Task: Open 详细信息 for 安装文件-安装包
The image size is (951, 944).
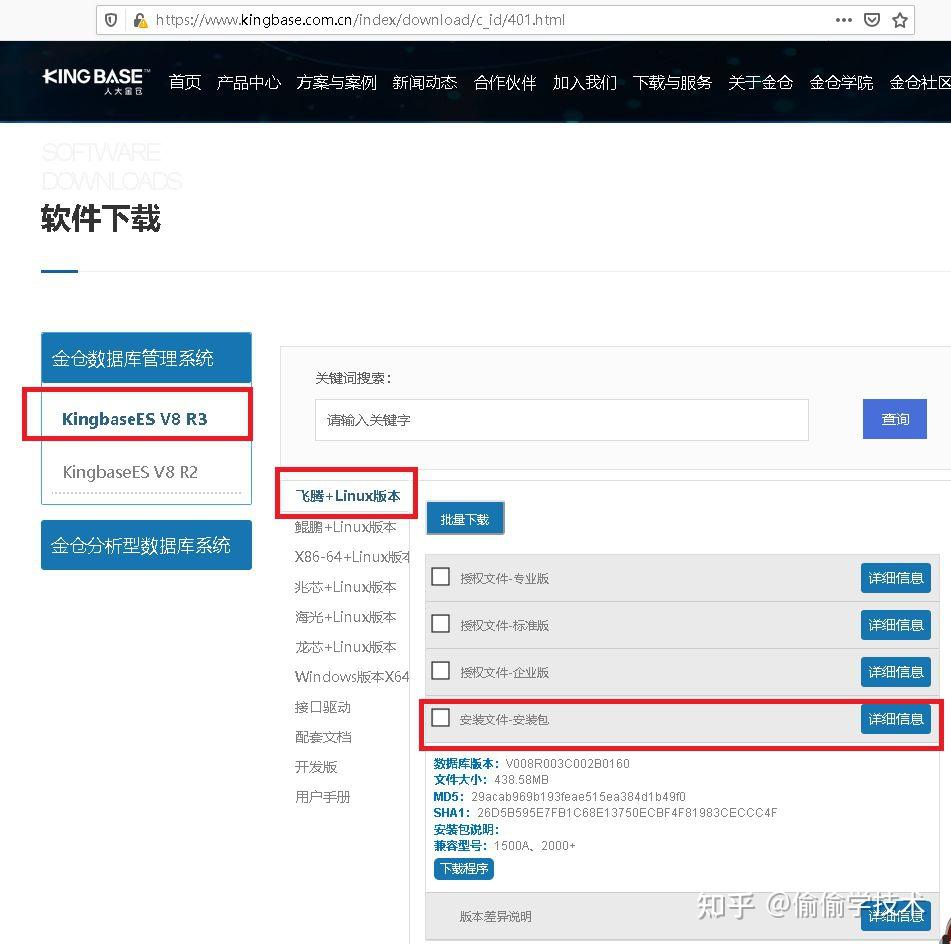Action: click(x=895, y=719)
